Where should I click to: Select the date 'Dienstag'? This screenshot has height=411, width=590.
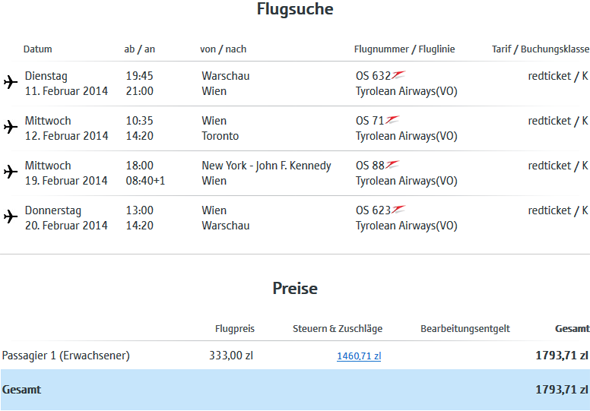46,76
